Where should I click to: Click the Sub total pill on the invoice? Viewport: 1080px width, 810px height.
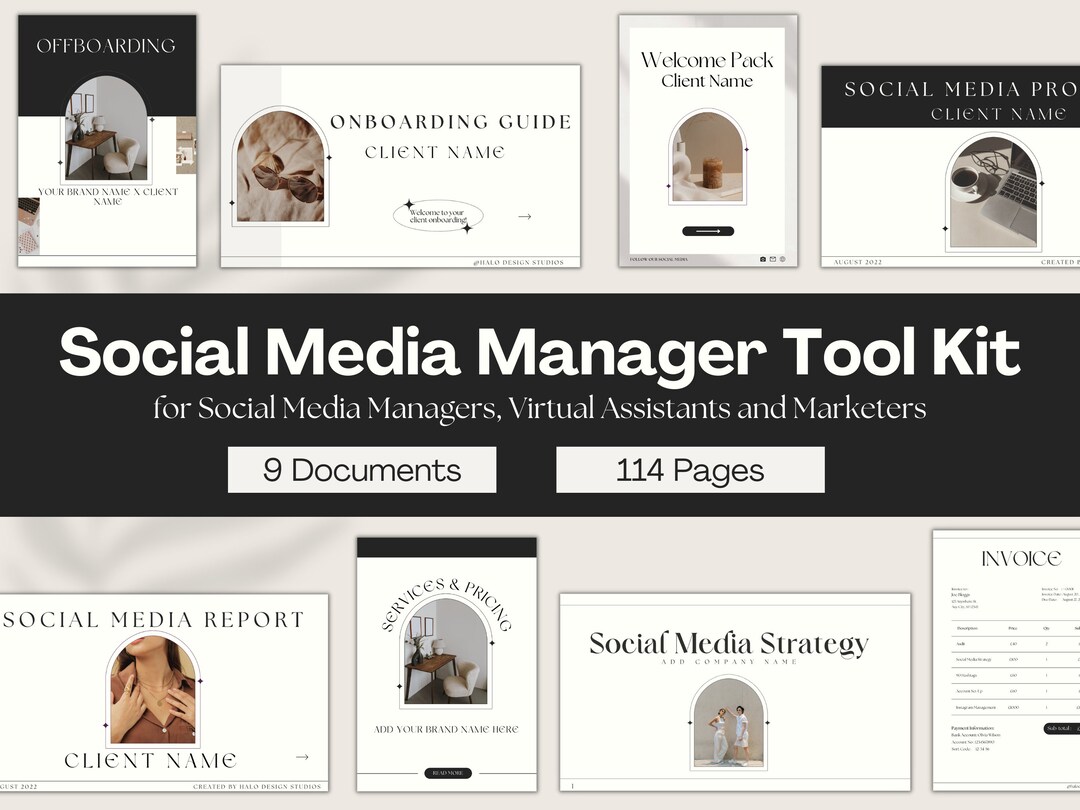point(1060,728)
